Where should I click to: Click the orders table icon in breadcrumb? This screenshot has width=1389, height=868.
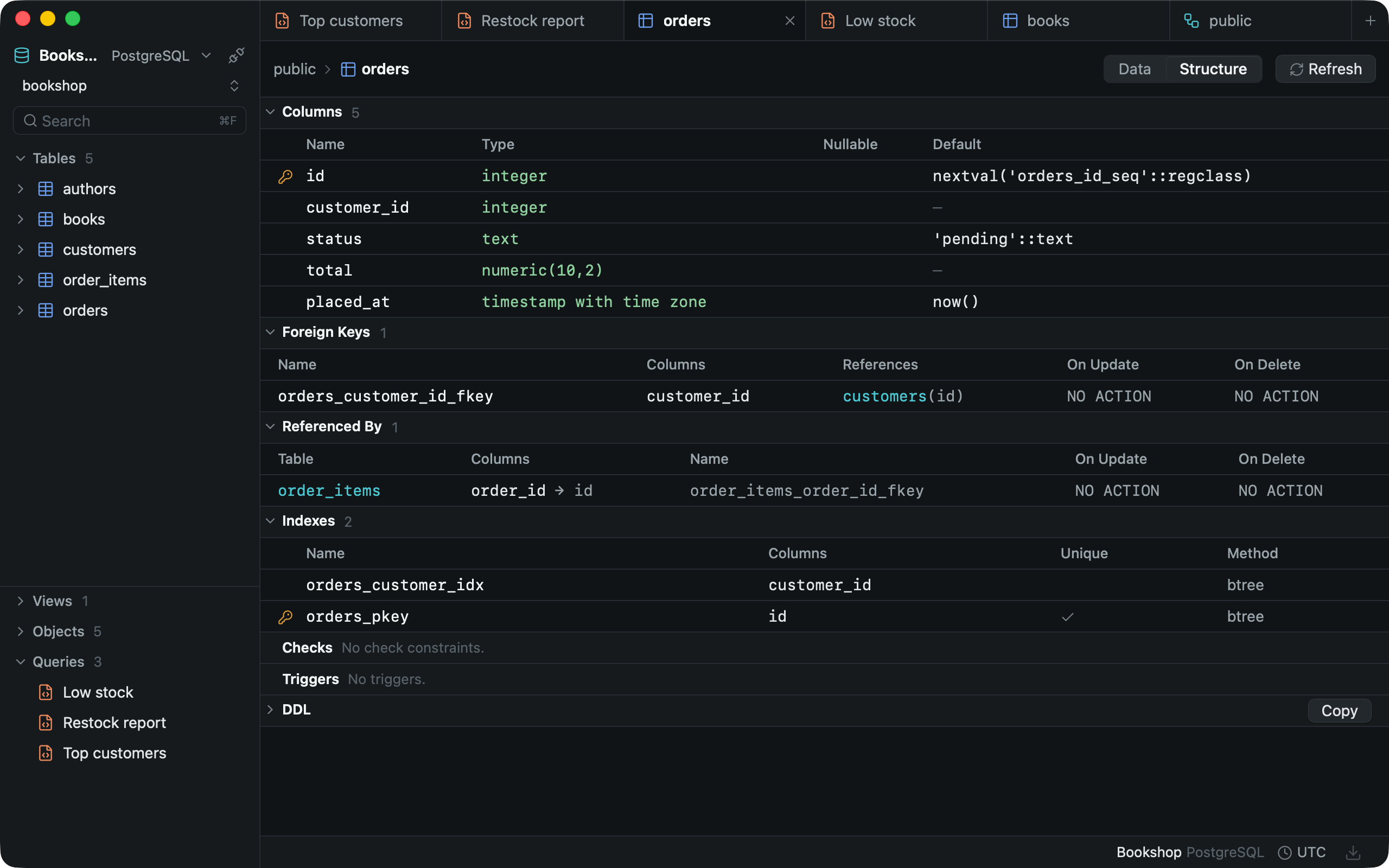pos(348,69)
